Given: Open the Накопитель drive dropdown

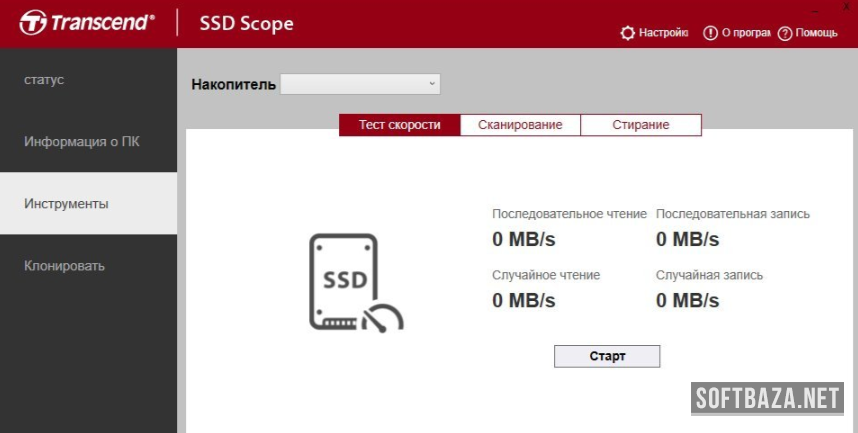Looking at the screenshot, I should [359, 84].
